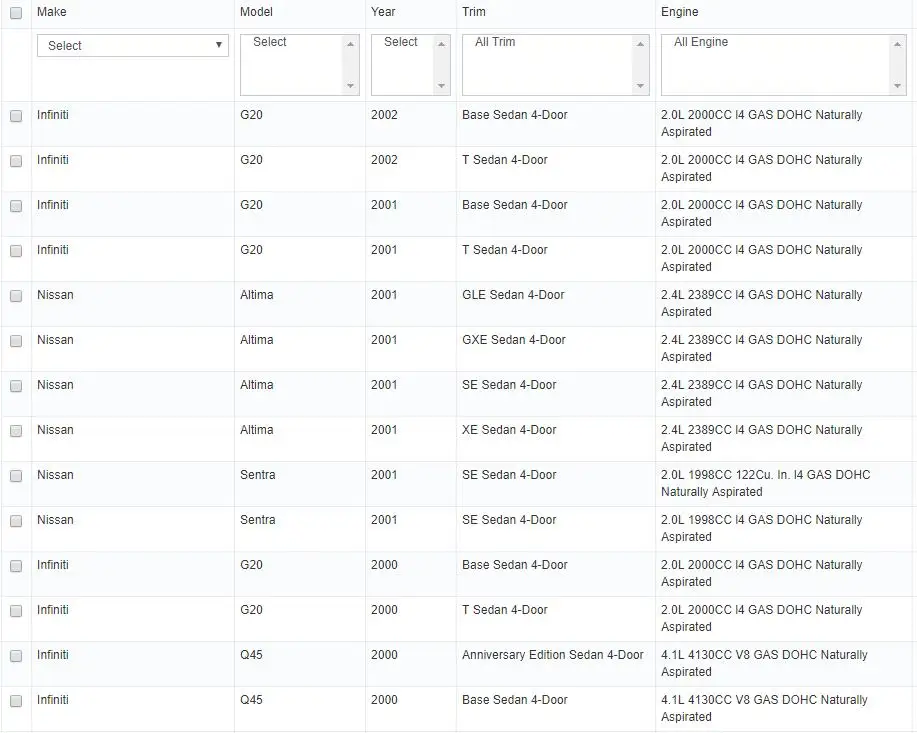Screen dimensions: 917x733
Task: Choose Select in the Model list box
Action: click(270, 42)
